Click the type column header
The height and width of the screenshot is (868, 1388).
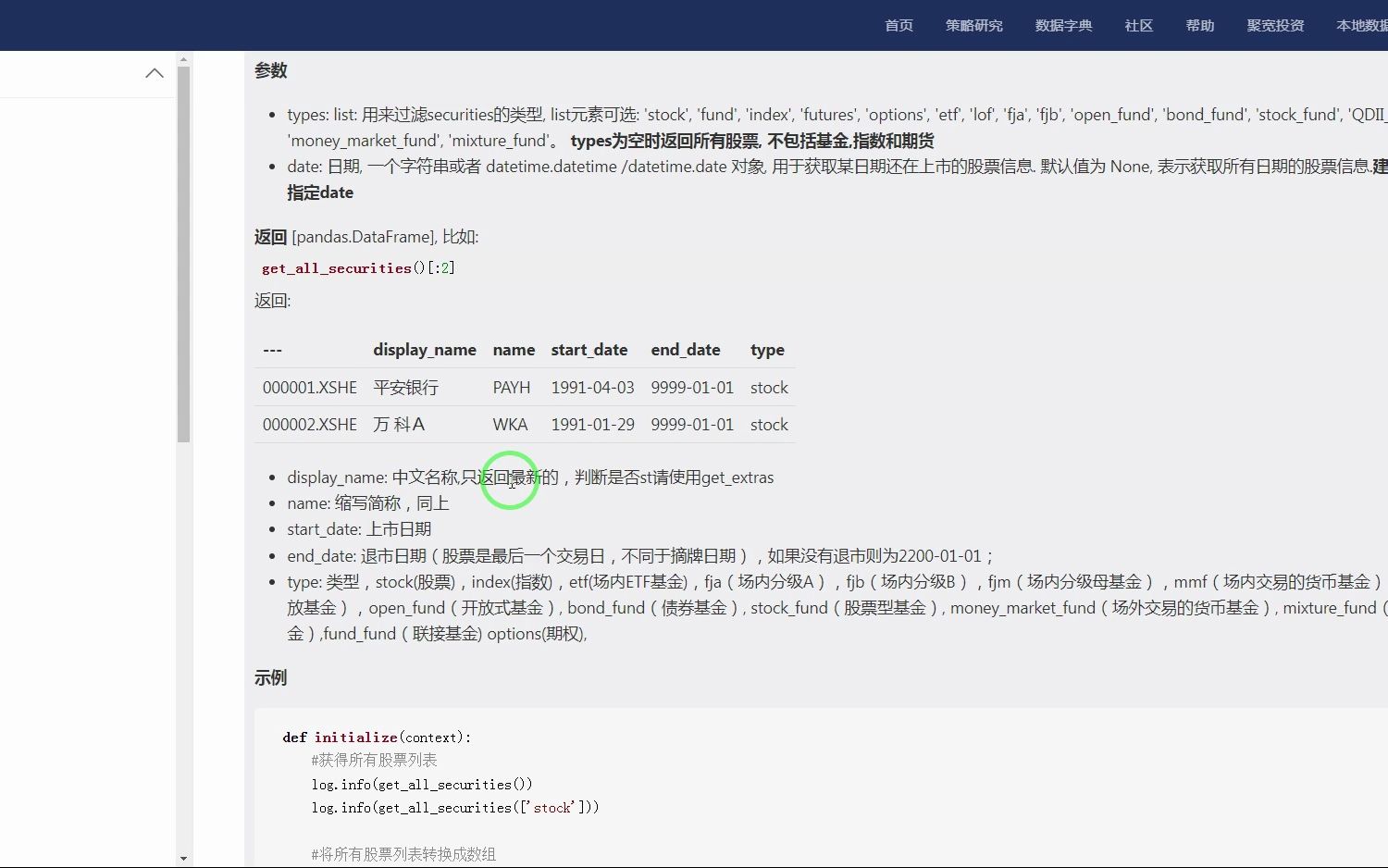point(767,350)
